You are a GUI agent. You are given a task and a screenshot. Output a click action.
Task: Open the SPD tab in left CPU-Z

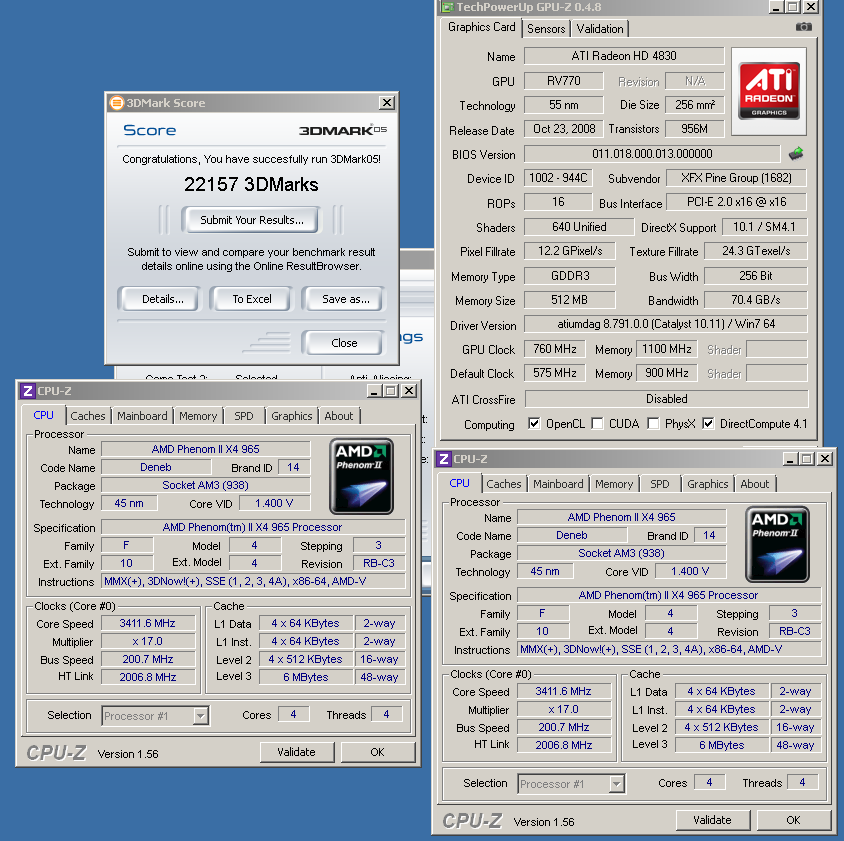(x=244, y=416)
